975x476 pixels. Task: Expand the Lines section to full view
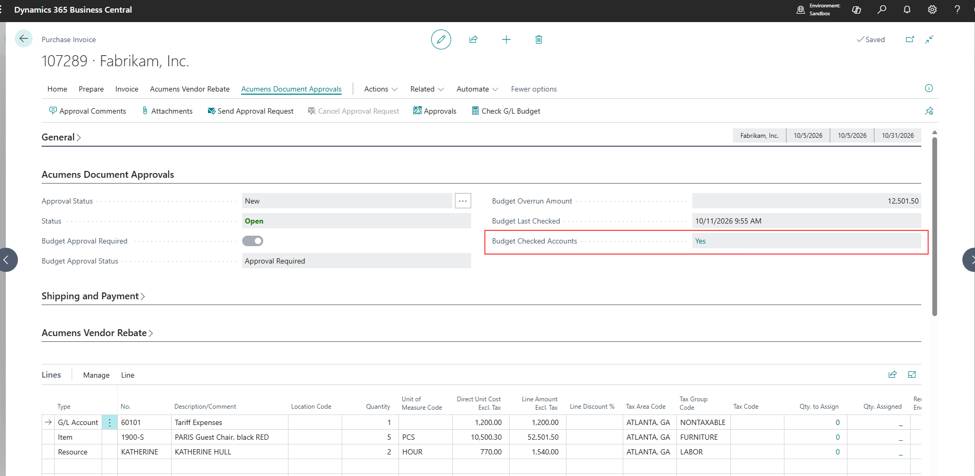coord(912,375)
